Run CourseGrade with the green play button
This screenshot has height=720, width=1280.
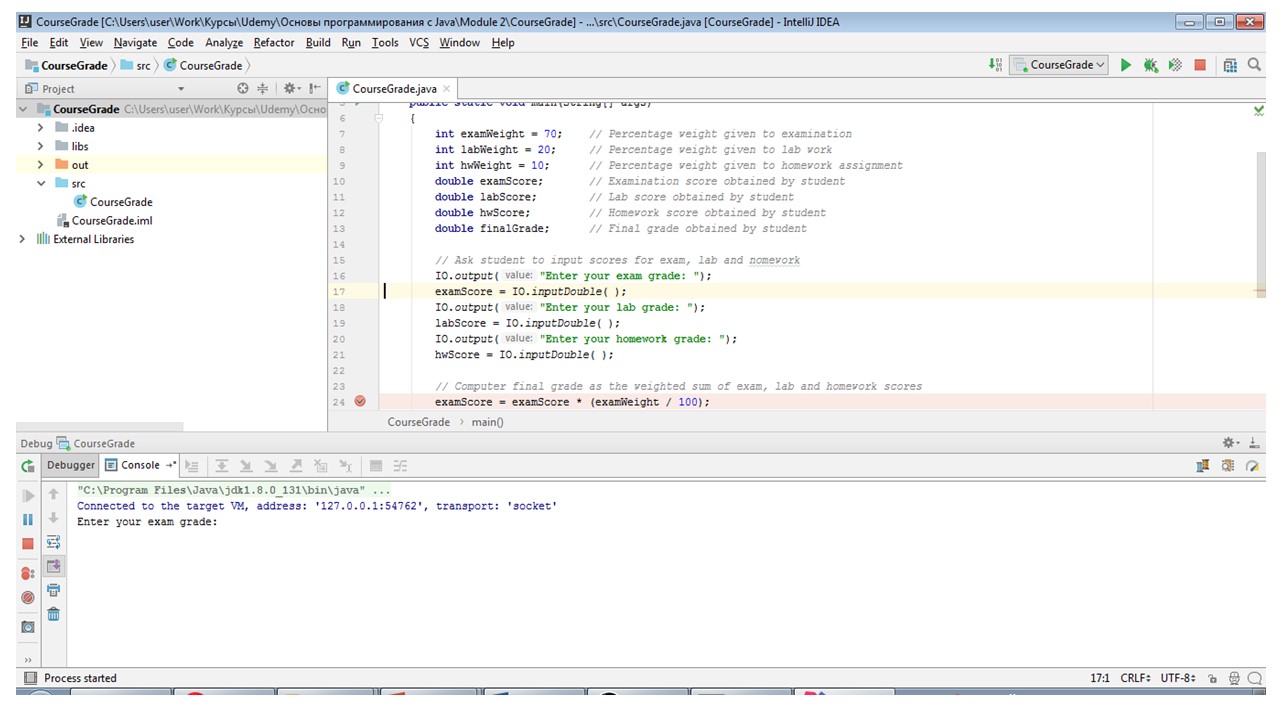pos(1125,65)
